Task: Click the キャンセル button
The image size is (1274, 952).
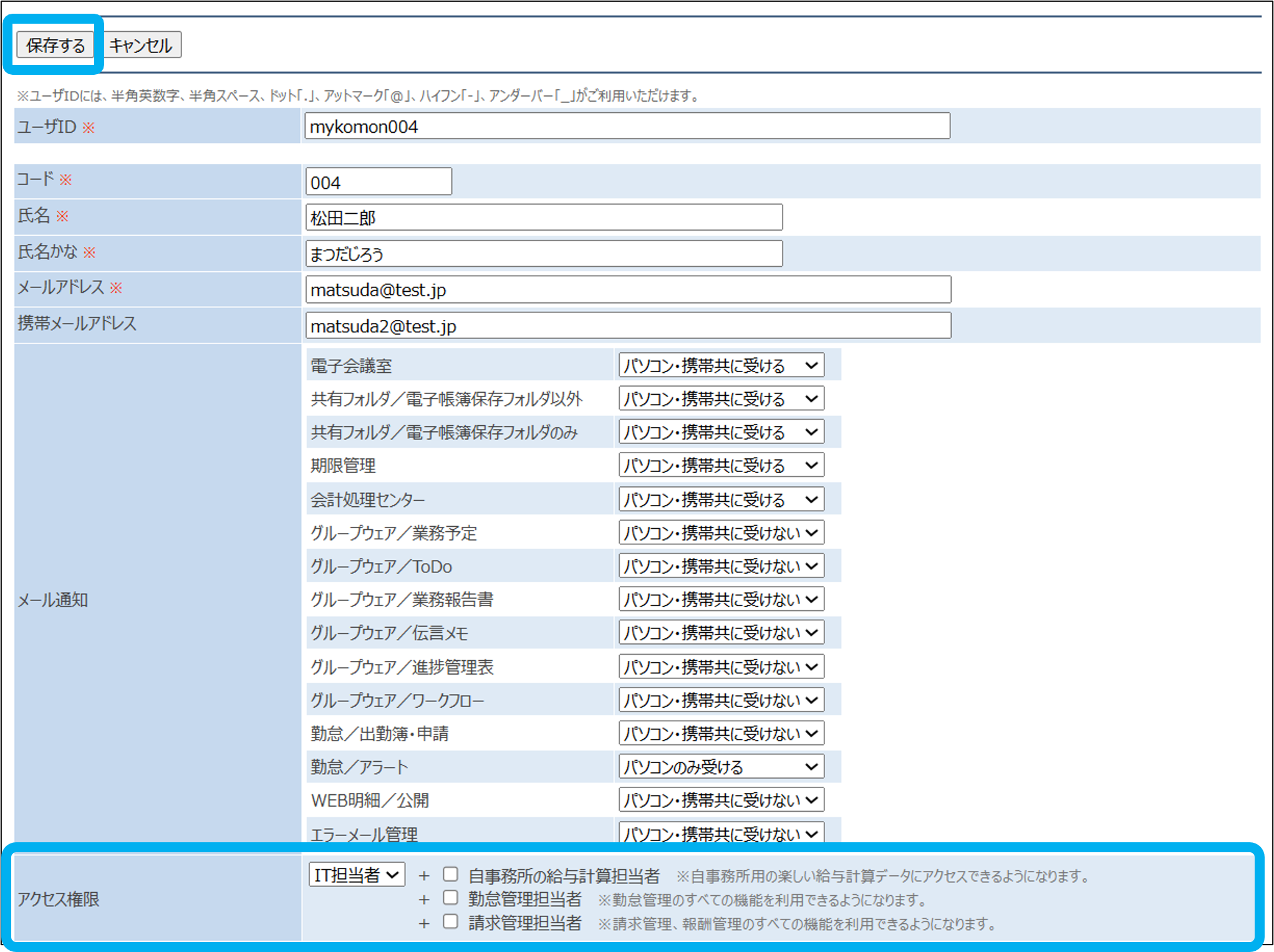Action: click(141, 46)
